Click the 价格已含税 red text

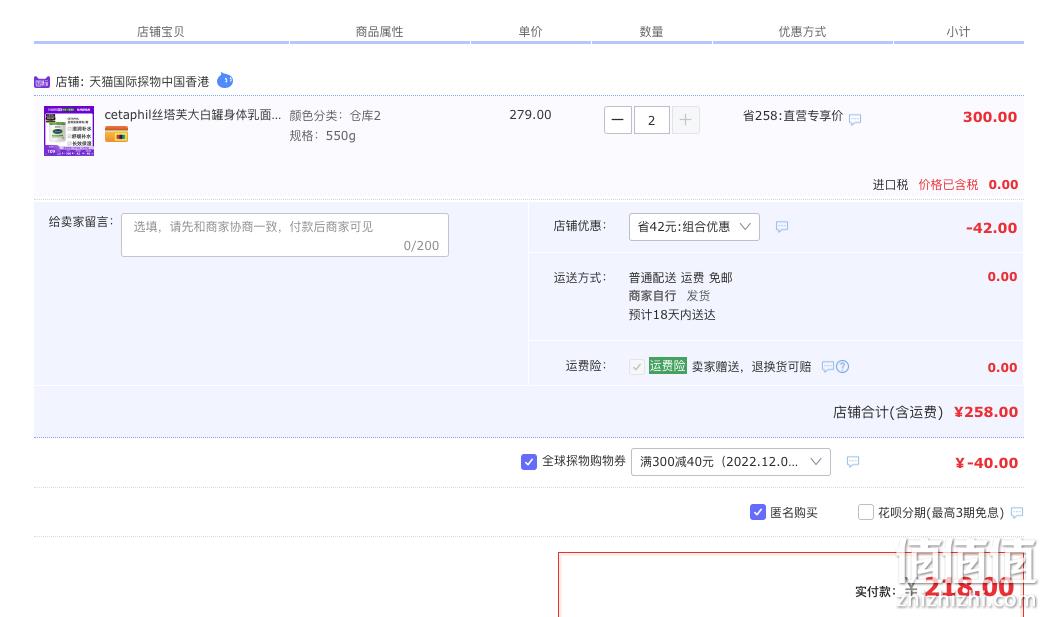pos(948,185)
